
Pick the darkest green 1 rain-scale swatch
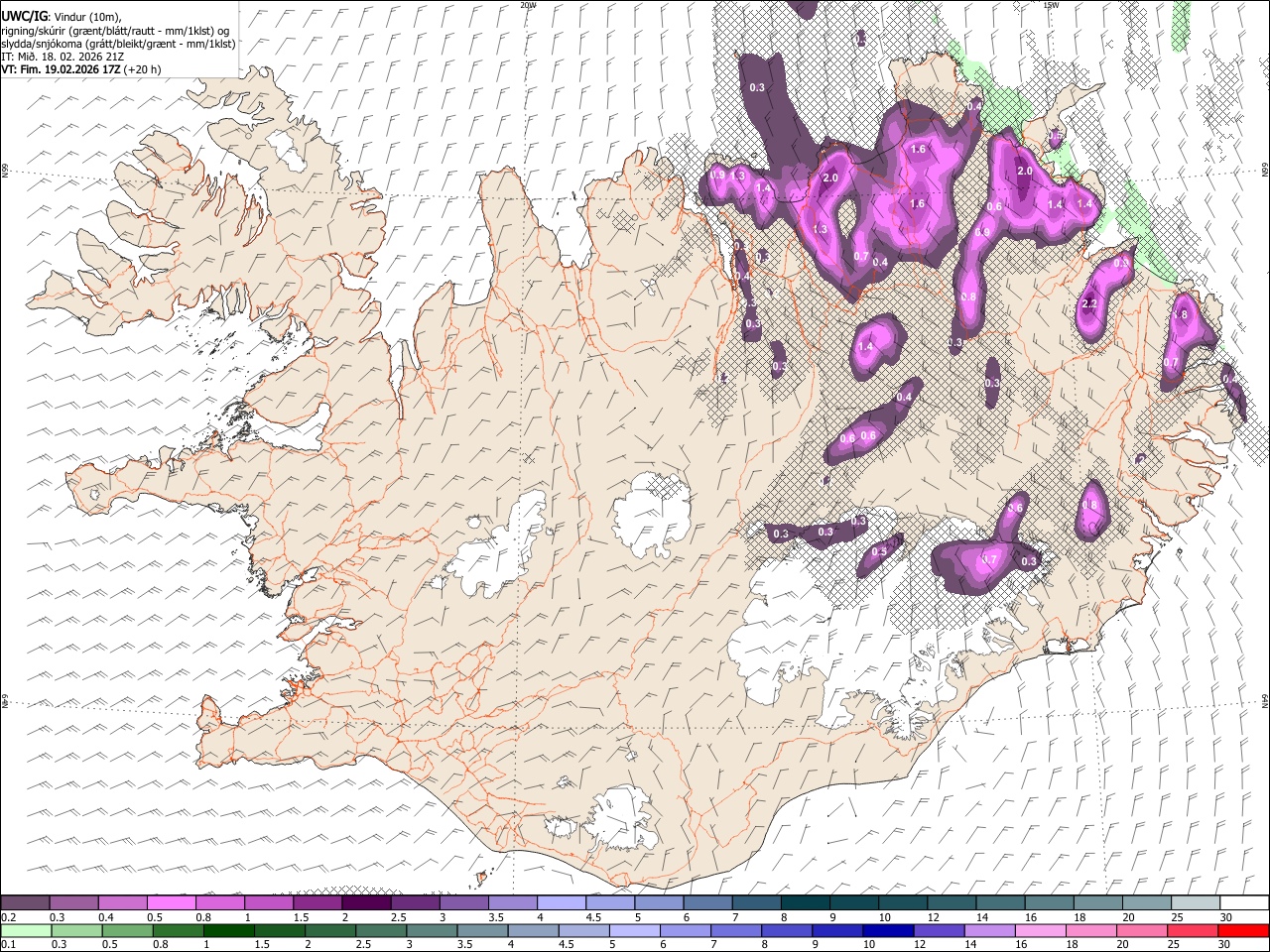229,930
